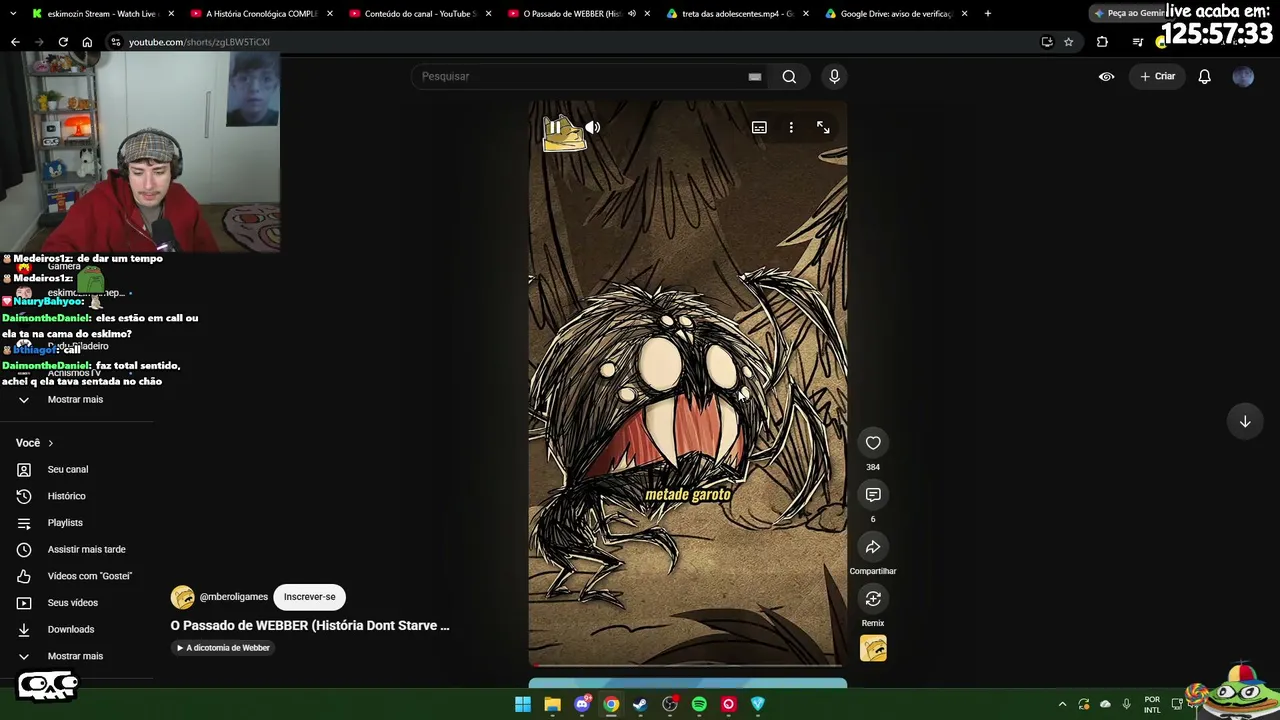Open the Short's sound thumbnail
This screenshot has height=720, width=1280.
click(x=873, y=649)
